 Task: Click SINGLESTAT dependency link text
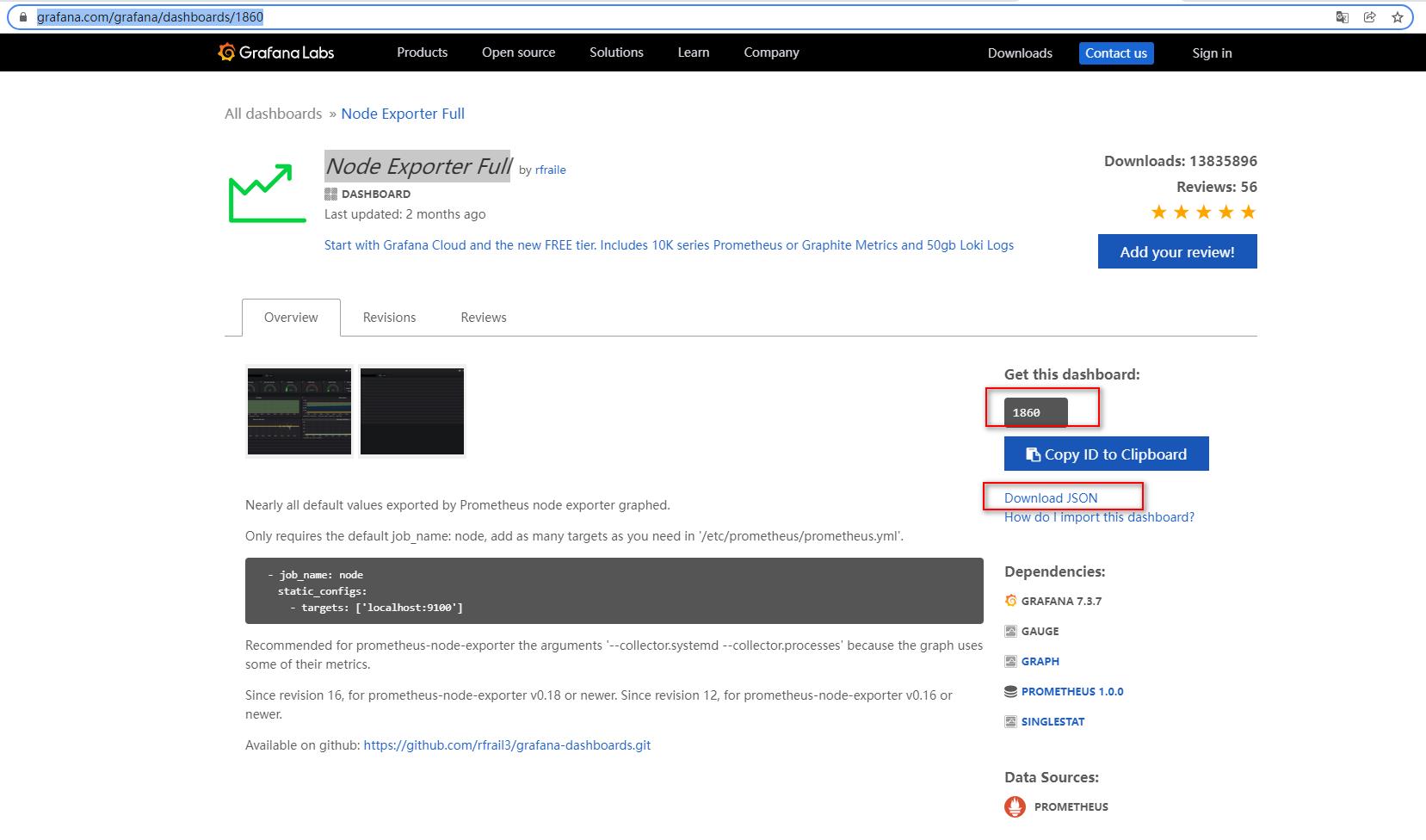1053,722
